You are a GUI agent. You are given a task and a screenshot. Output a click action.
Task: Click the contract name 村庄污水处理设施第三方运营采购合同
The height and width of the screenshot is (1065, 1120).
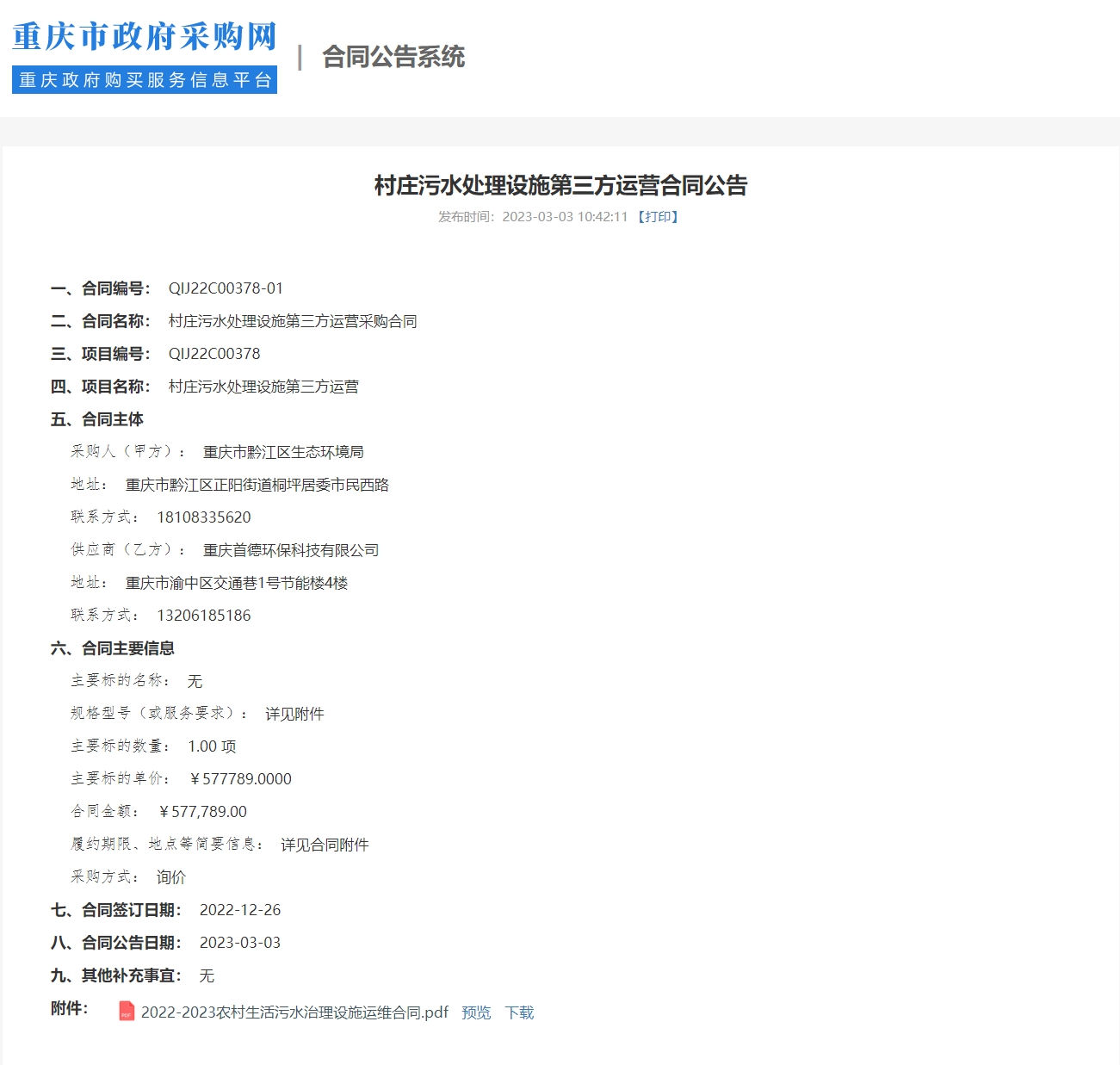(293, 321)
